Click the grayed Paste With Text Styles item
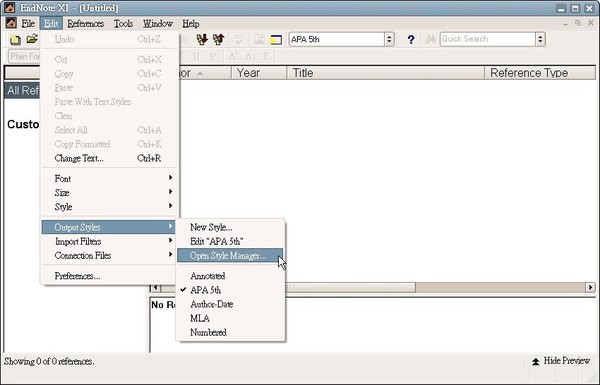Screen dimensions: 600x385 [x=109, y=102]
